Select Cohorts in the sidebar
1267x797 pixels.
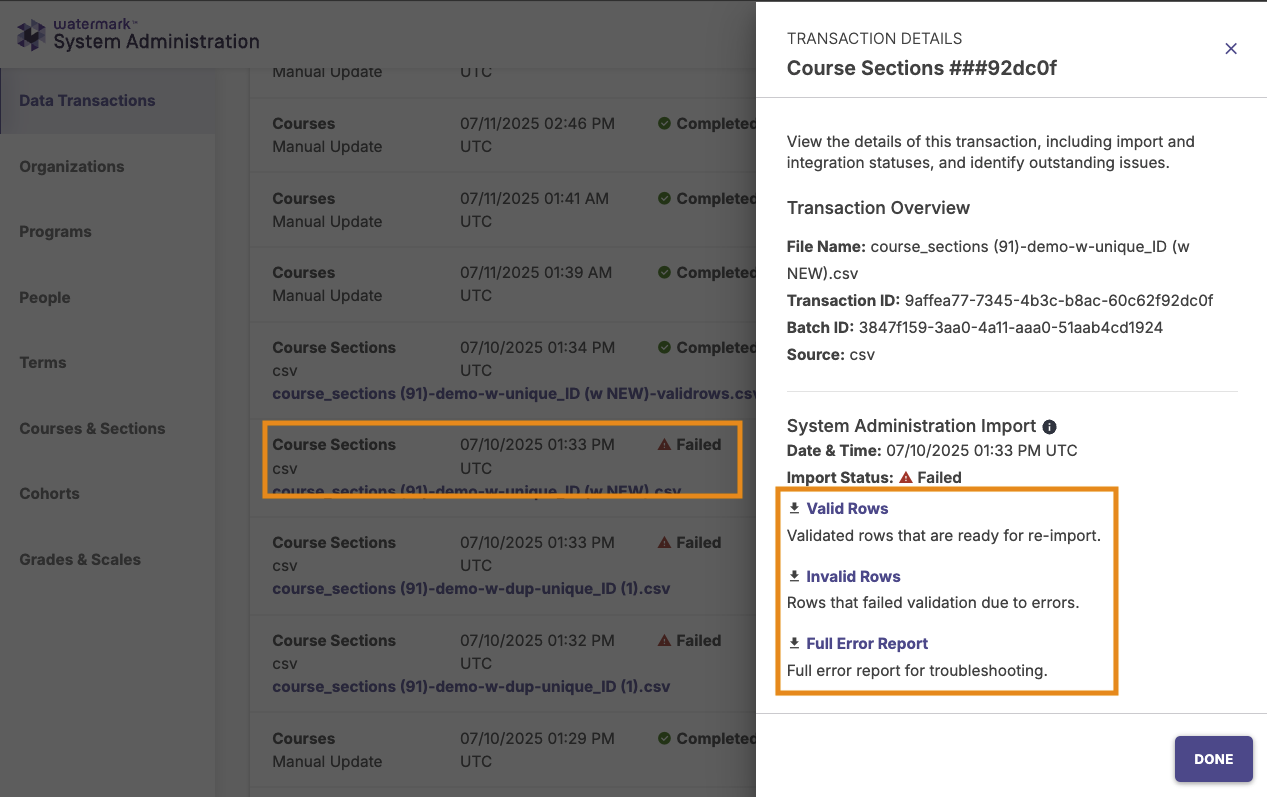point(49,493)
